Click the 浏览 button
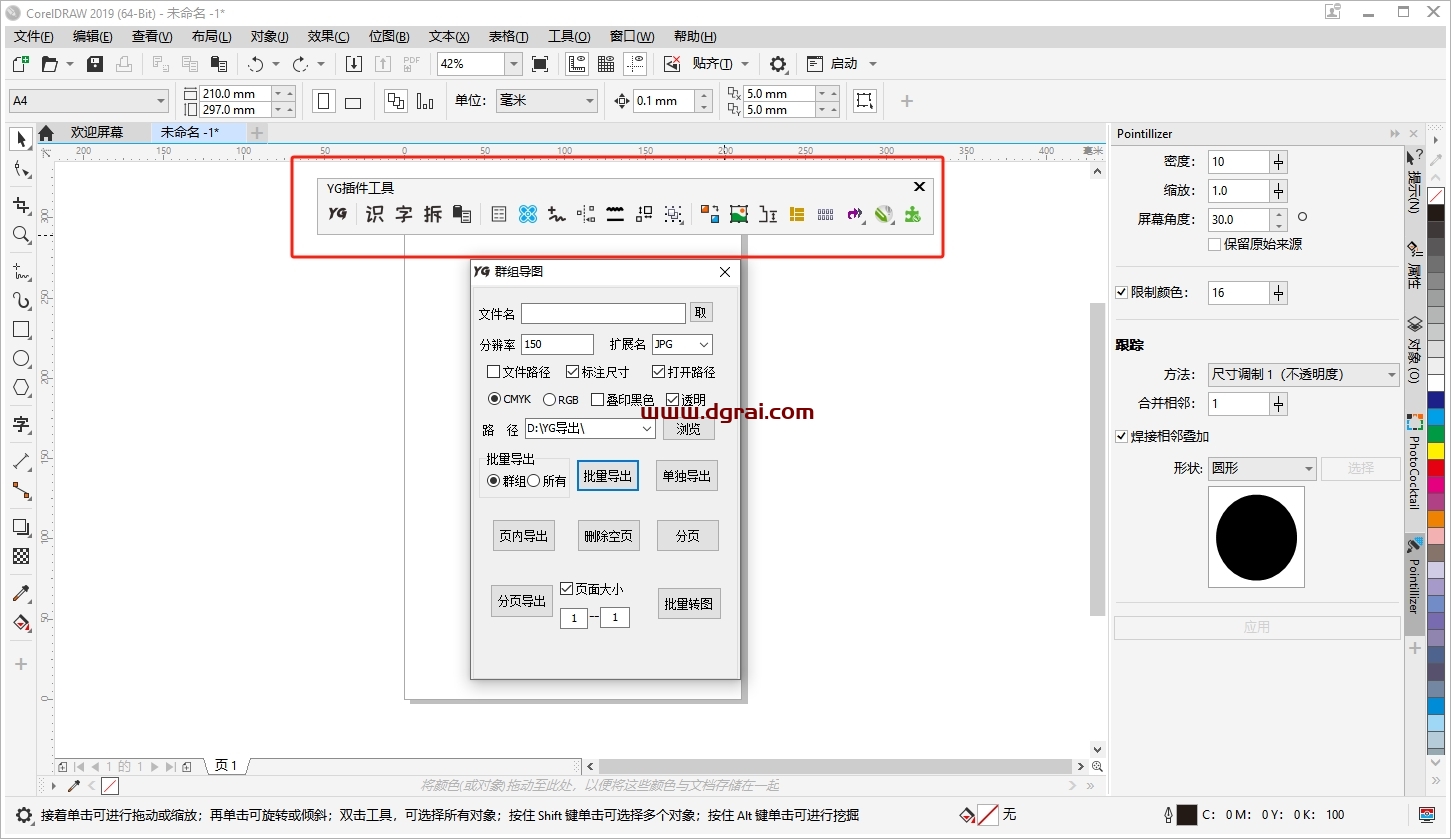This screenshot has width=1451, height=839. pyautogui.click(x=688, y=429)
